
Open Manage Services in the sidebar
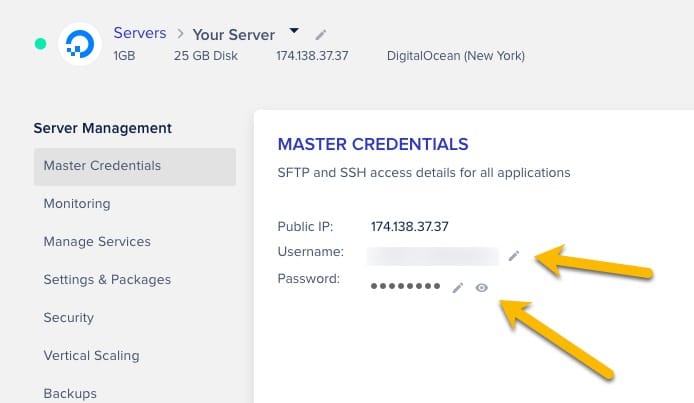(x=97, y=242)
